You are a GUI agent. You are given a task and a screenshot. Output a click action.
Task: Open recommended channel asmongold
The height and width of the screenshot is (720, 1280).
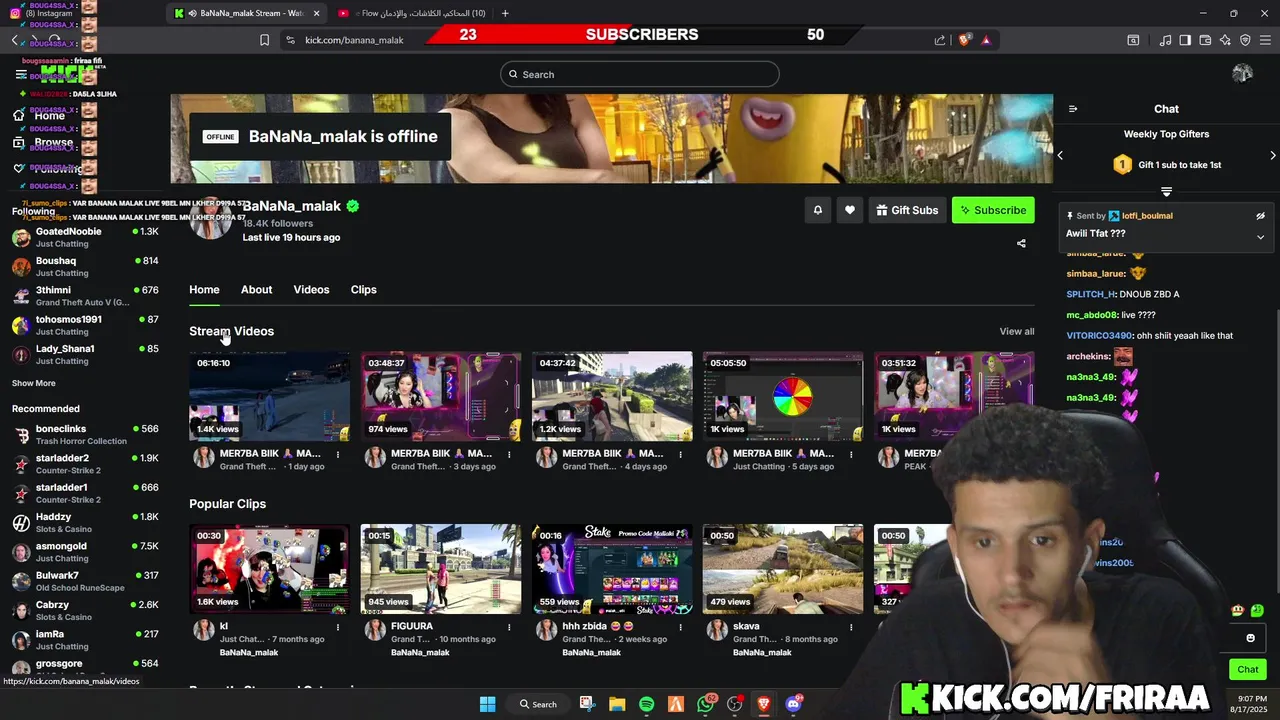pyautogui.click(x=85, y=552)
